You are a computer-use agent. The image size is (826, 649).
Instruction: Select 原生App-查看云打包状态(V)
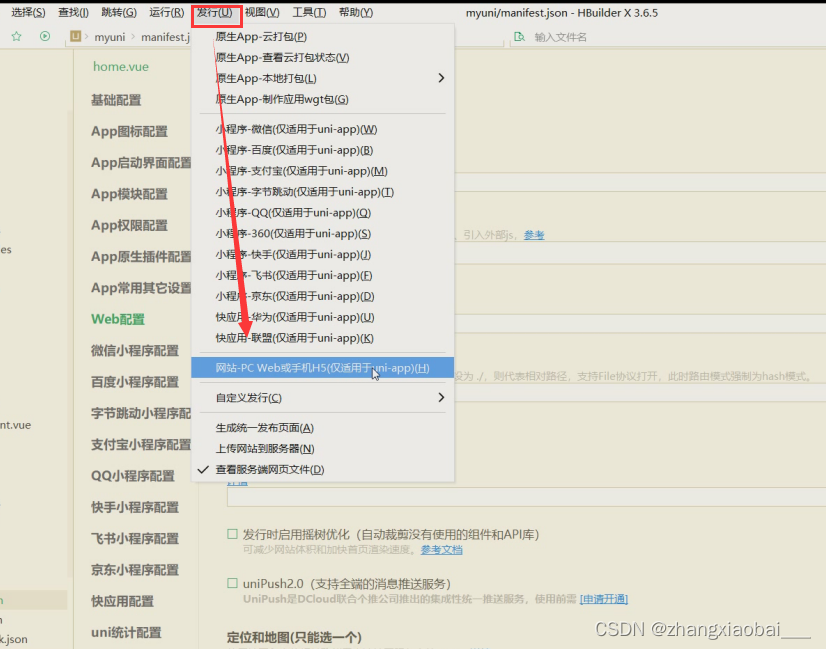pos(322,57)
